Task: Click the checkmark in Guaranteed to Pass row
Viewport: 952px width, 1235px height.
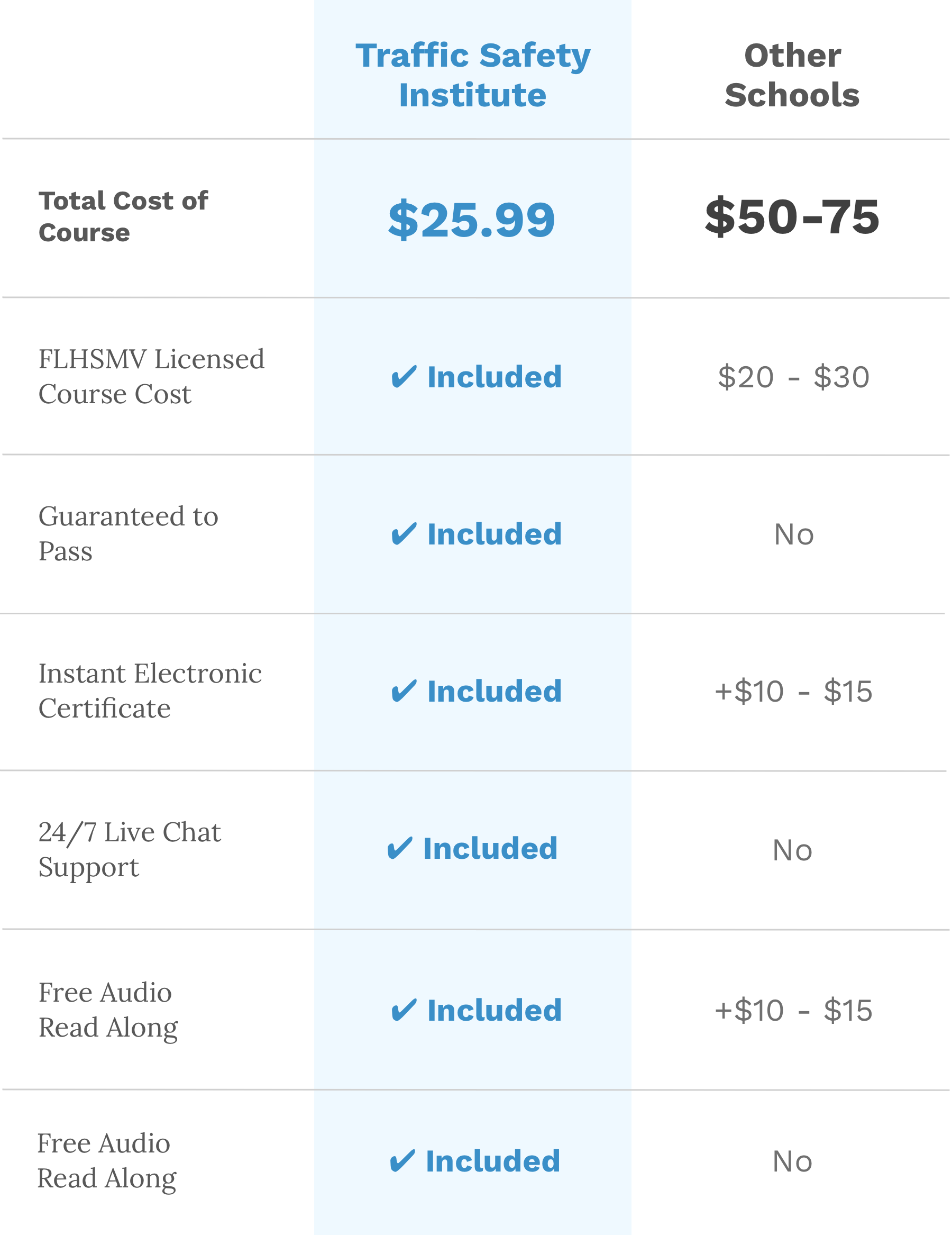Action: (404, 534)
